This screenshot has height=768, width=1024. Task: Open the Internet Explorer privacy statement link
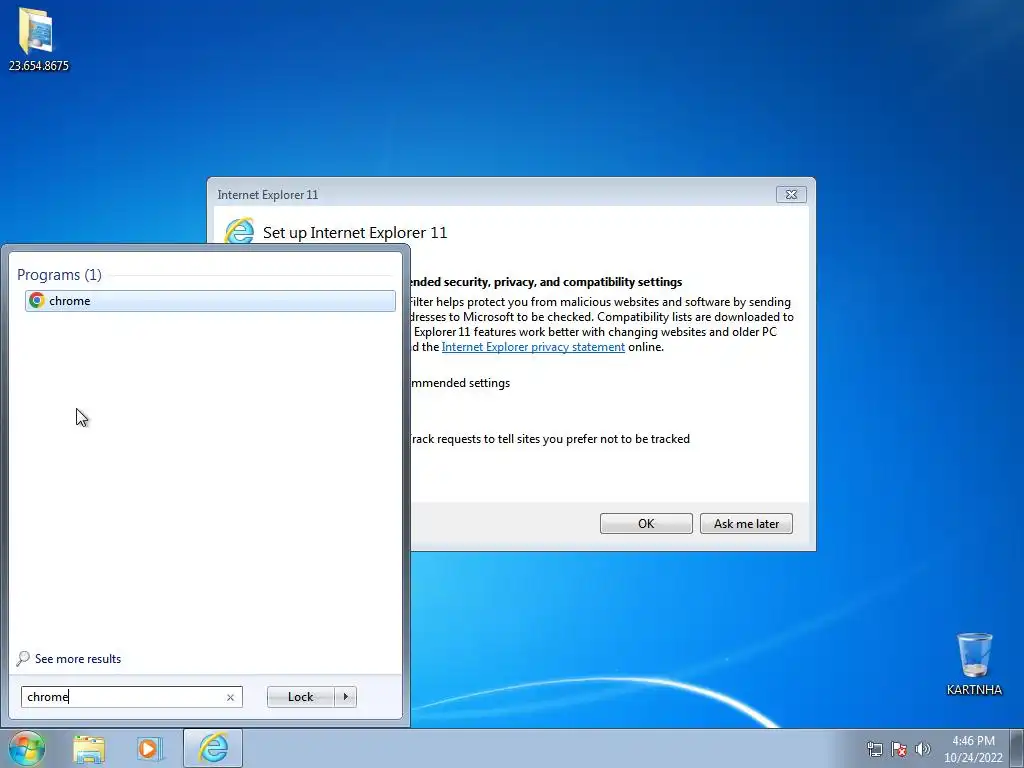pyautogui.click(x=533, y=347)
